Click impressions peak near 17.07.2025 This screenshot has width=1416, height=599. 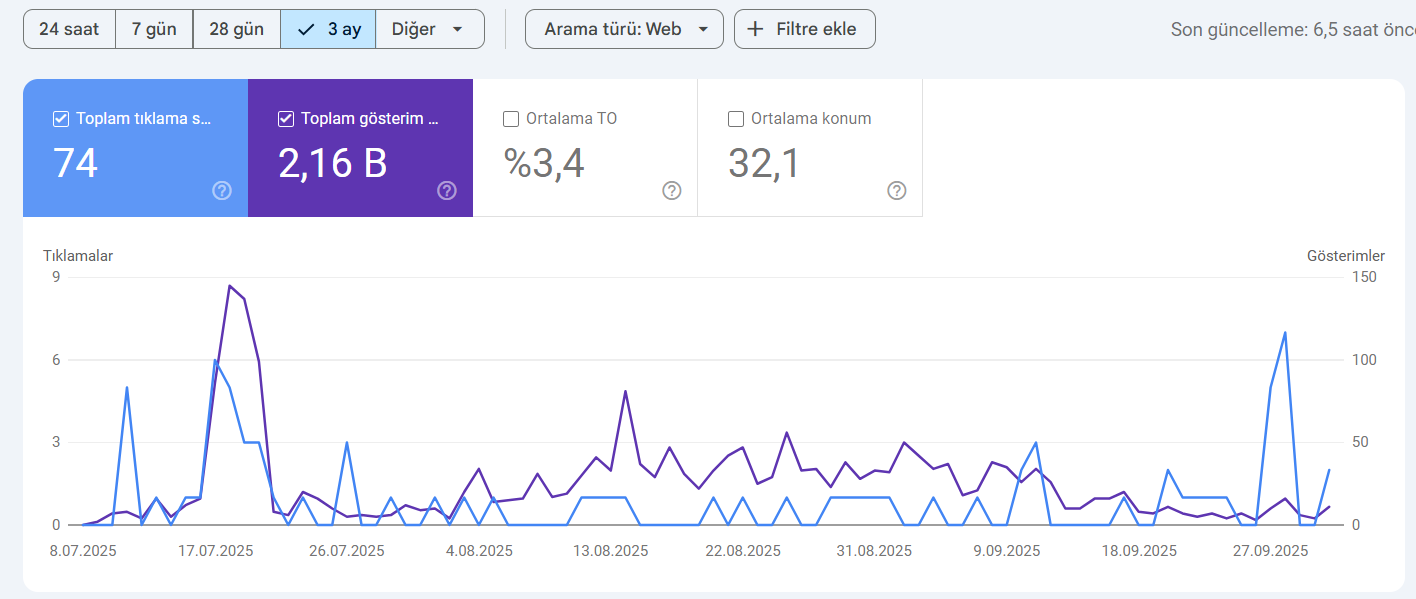230,286
